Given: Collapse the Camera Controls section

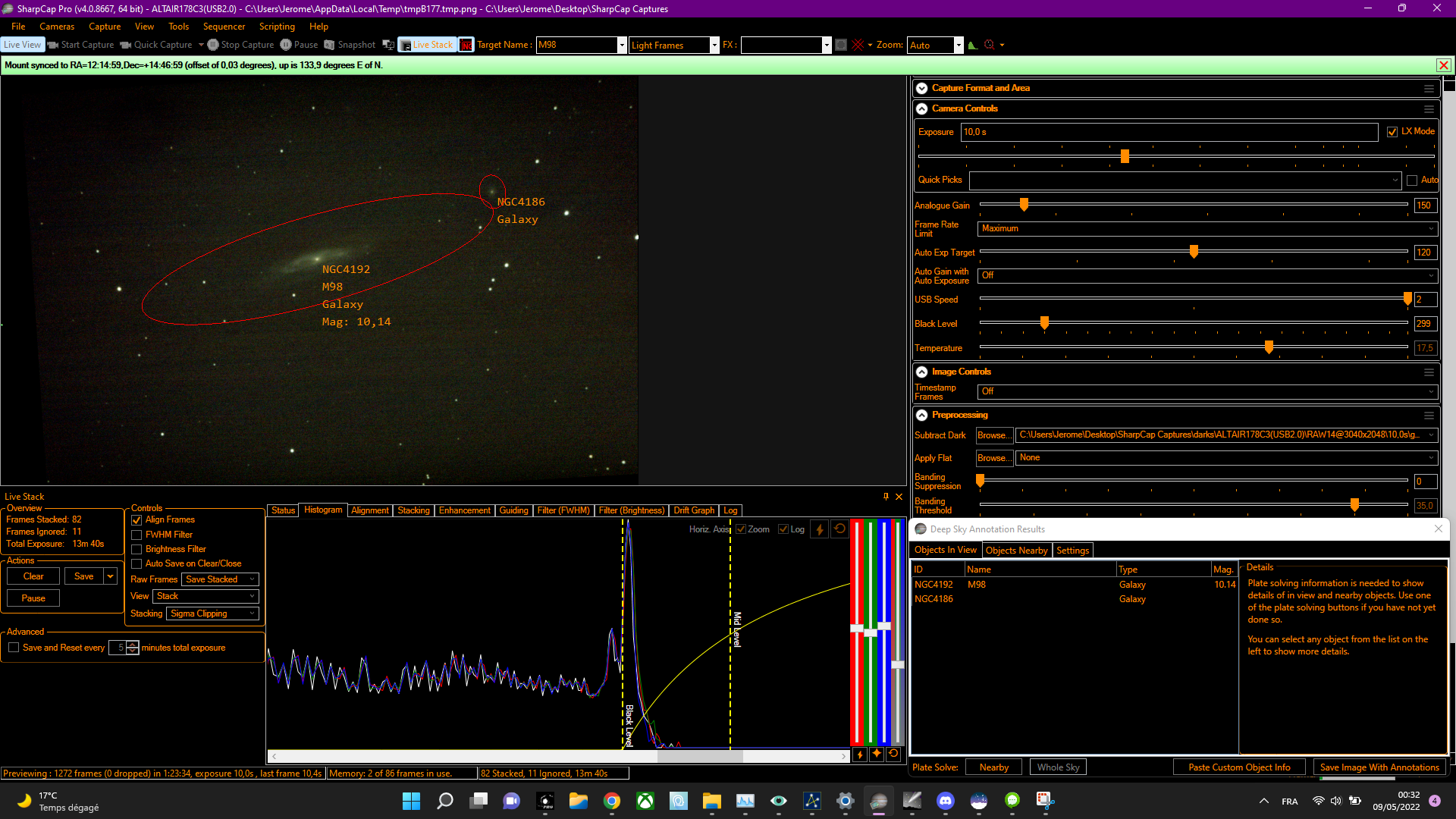Looking at the screenshot, I should [922, 108].
